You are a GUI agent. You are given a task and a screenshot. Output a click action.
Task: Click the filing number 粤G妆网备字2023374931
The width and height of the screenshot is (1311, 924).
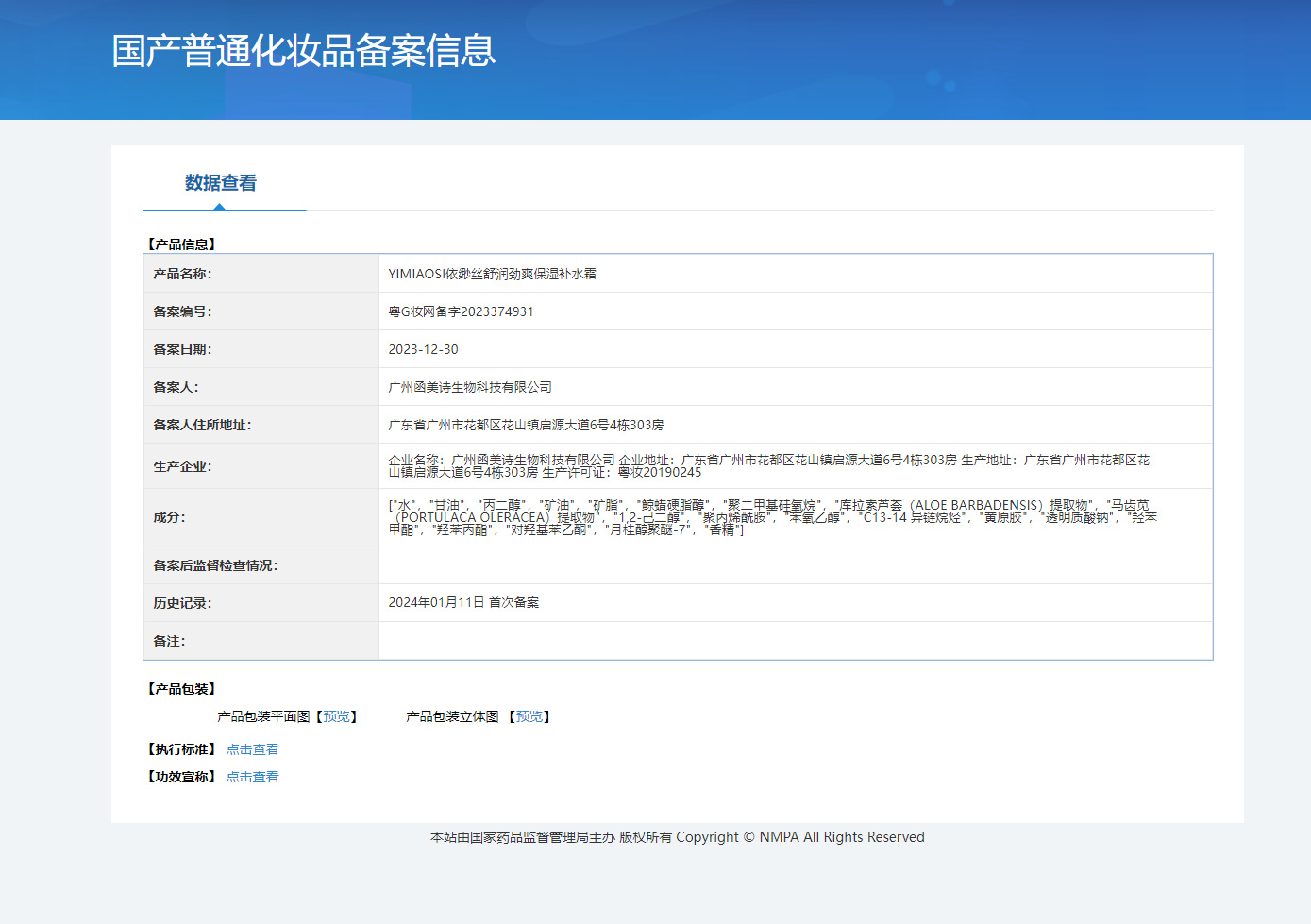[x=461, y=311]
